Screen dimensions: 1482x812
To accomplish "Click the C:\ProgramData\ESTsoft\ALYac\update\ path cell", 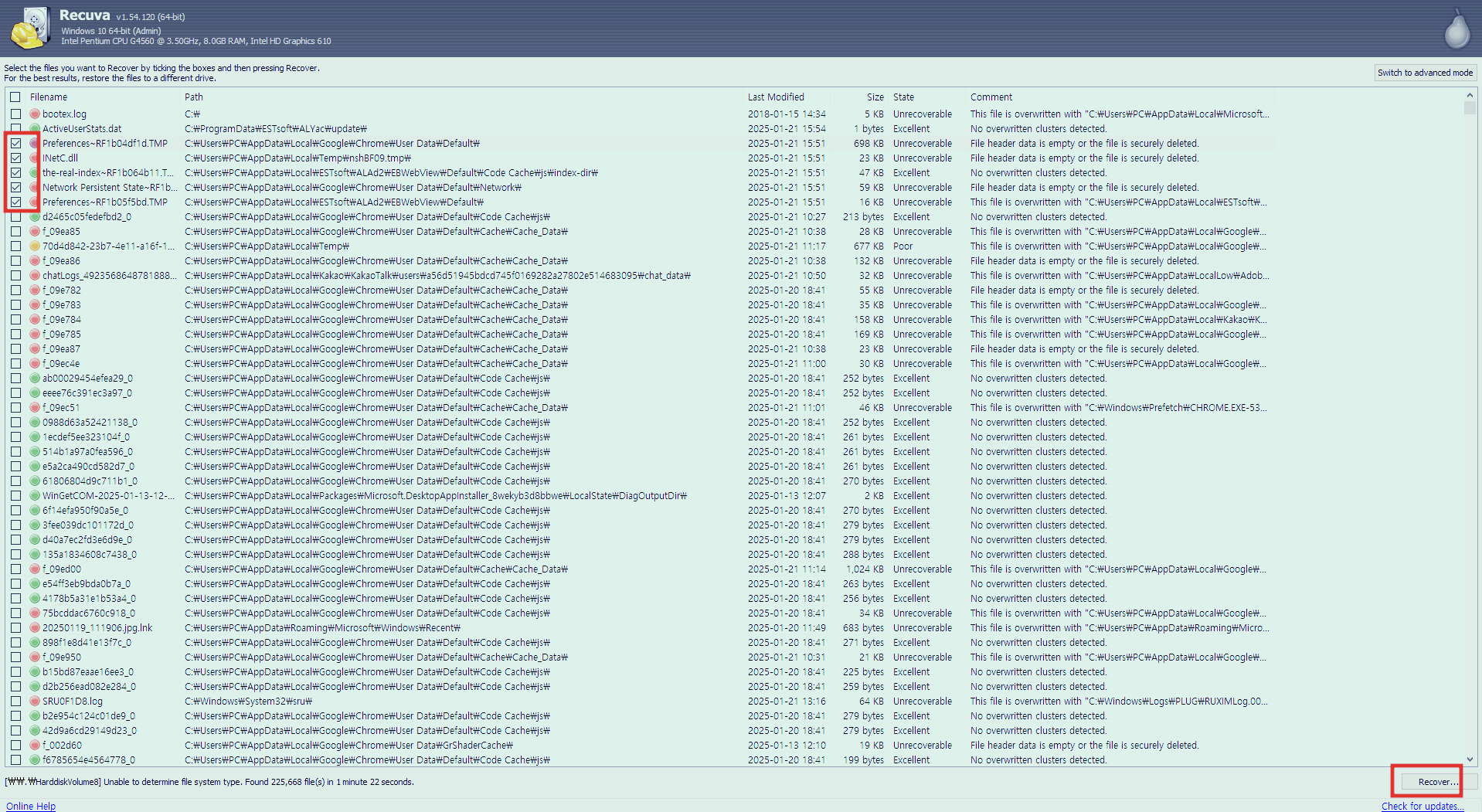I will point(276,129).
